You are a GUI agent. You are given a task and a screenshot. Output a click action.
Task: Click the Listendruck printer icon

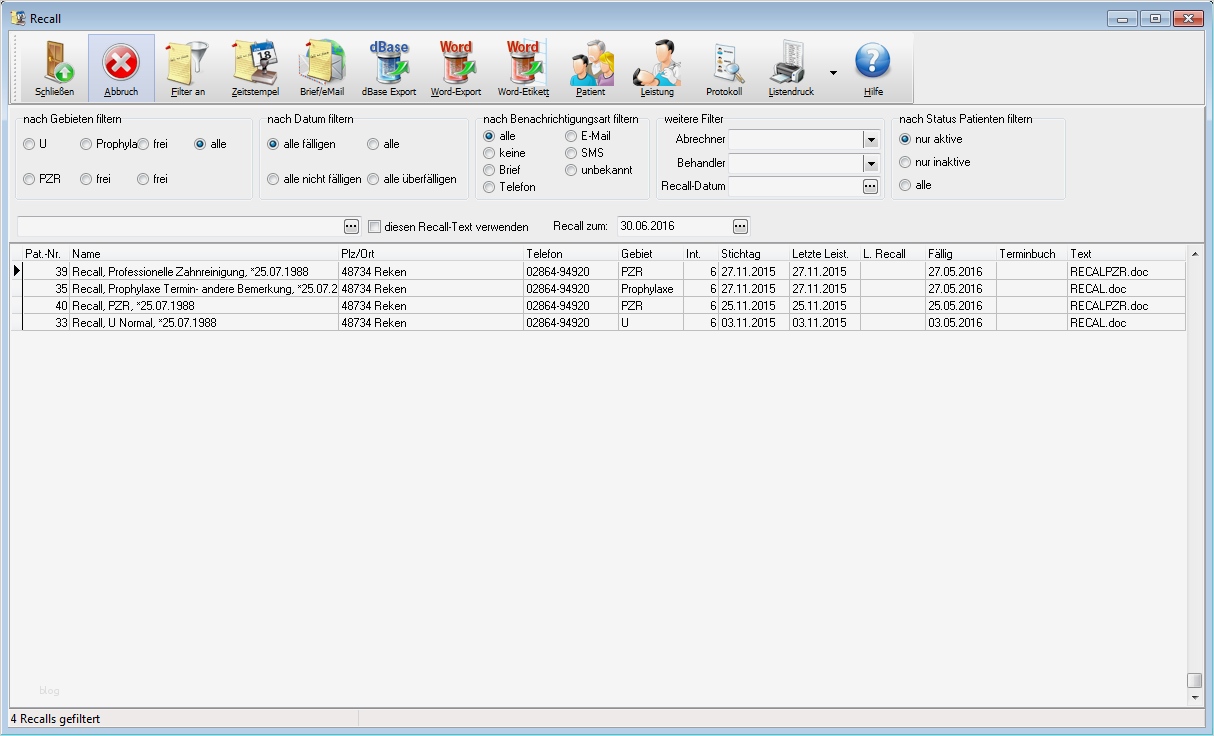790,63
